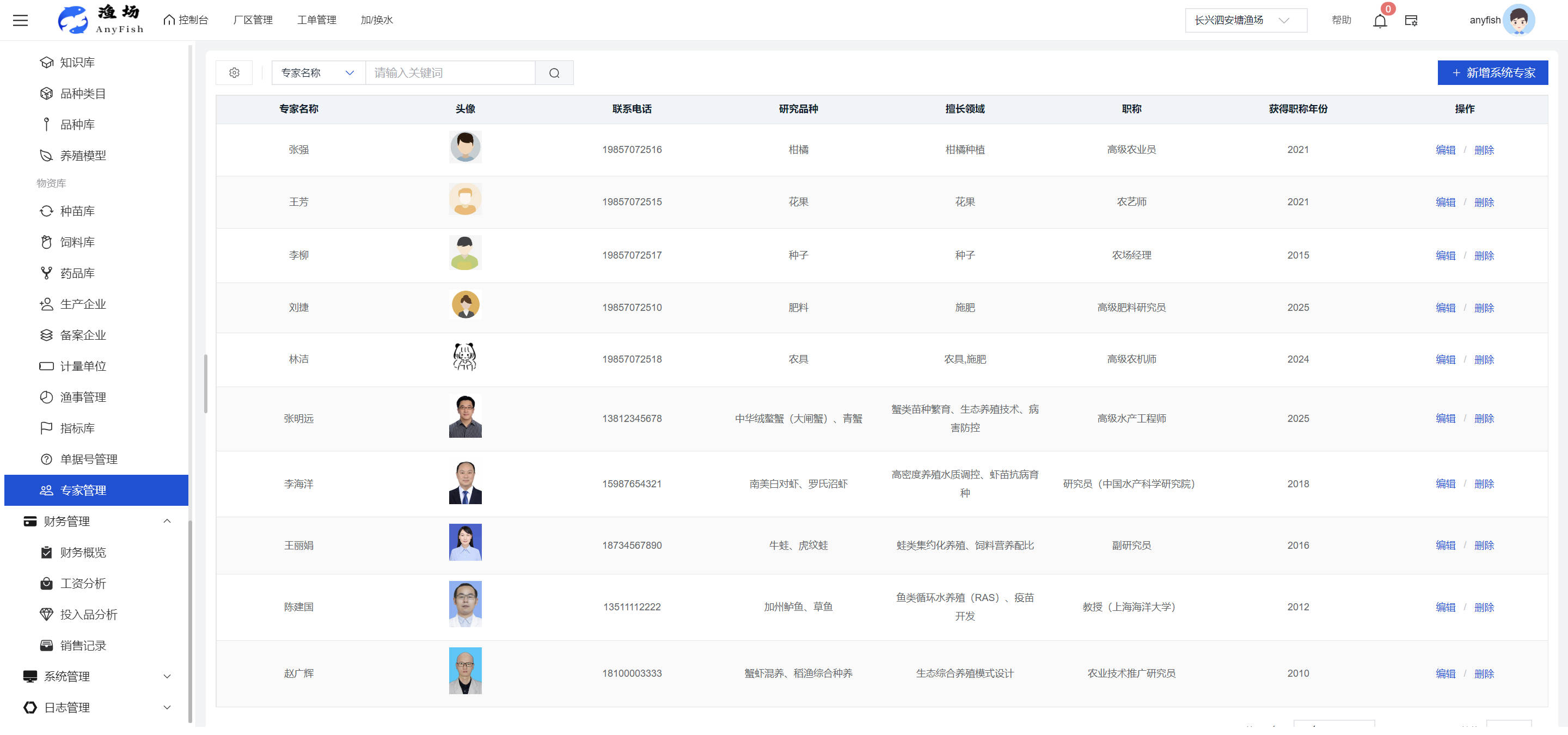Open 投入品分析 sidebar item

88,615
